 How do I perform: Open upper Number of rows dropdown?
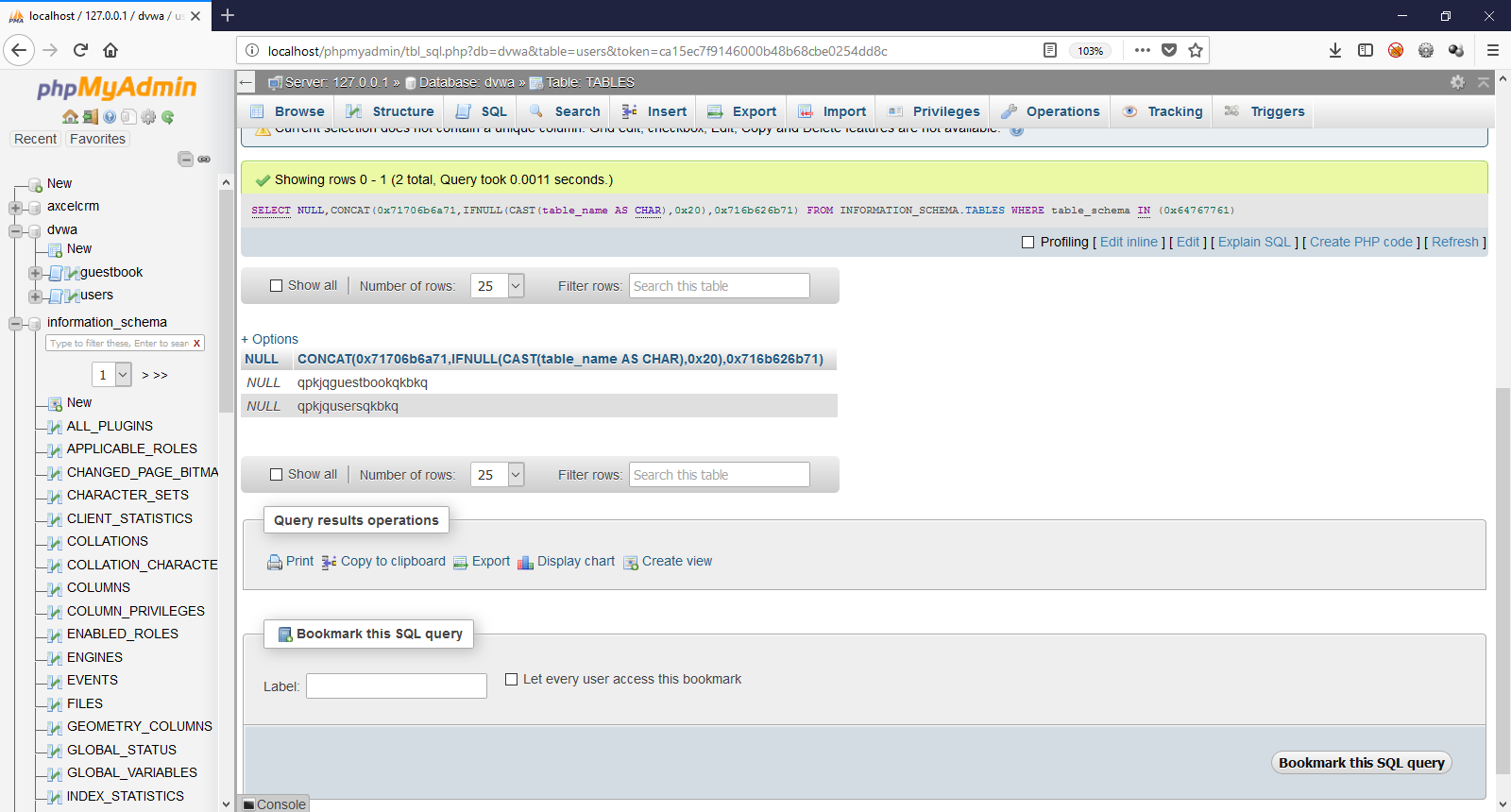tap(498, 286)
